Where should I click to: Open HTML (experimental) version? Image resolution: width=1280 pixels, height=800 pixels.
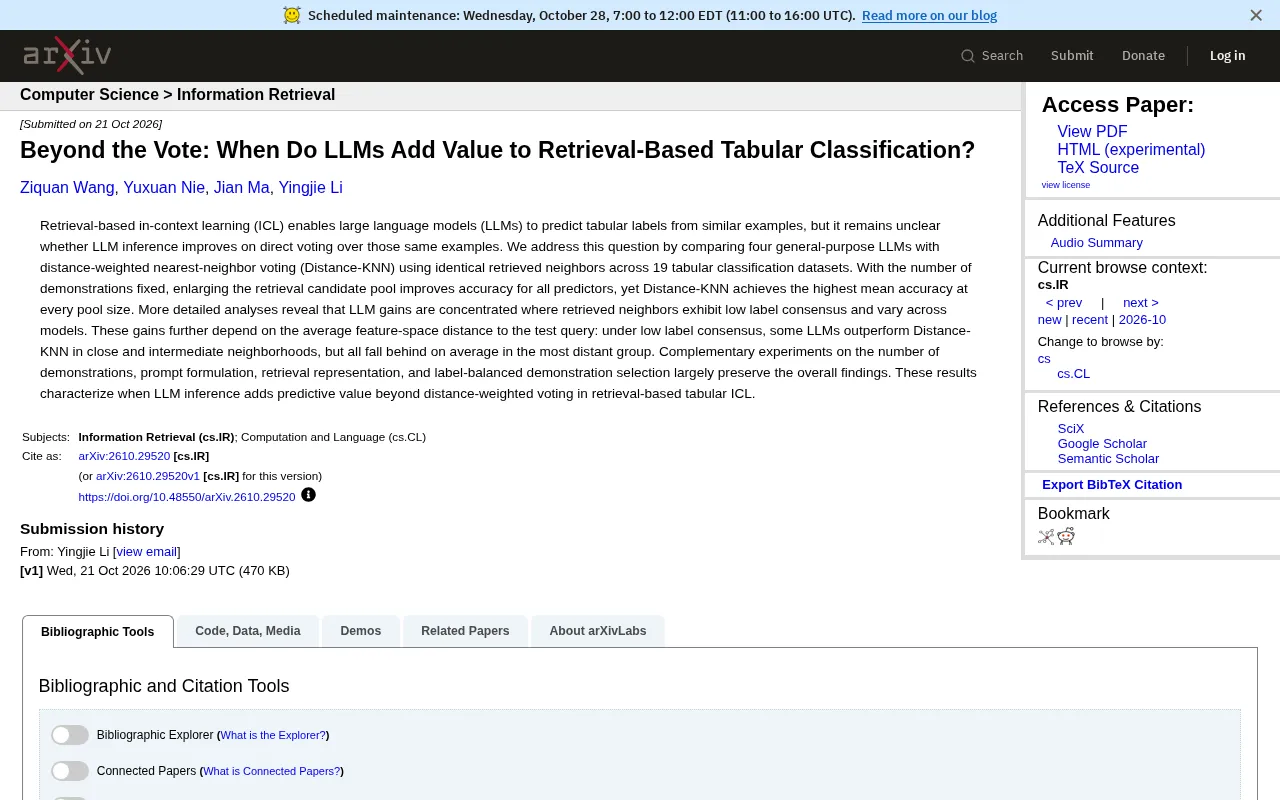point(1131,150)
